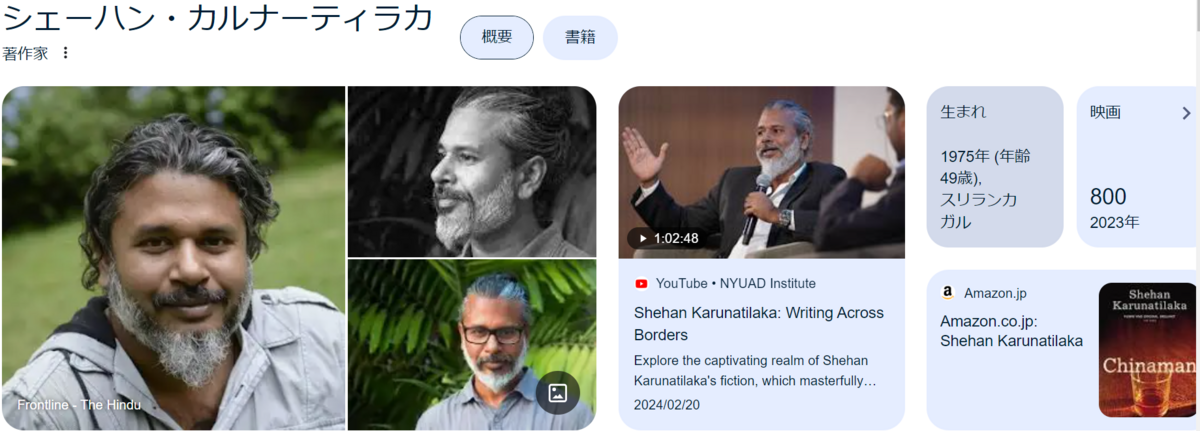Click the 生まれ birth info card
This screenshot has width=1200, height=431.
[x=995, y=167]
